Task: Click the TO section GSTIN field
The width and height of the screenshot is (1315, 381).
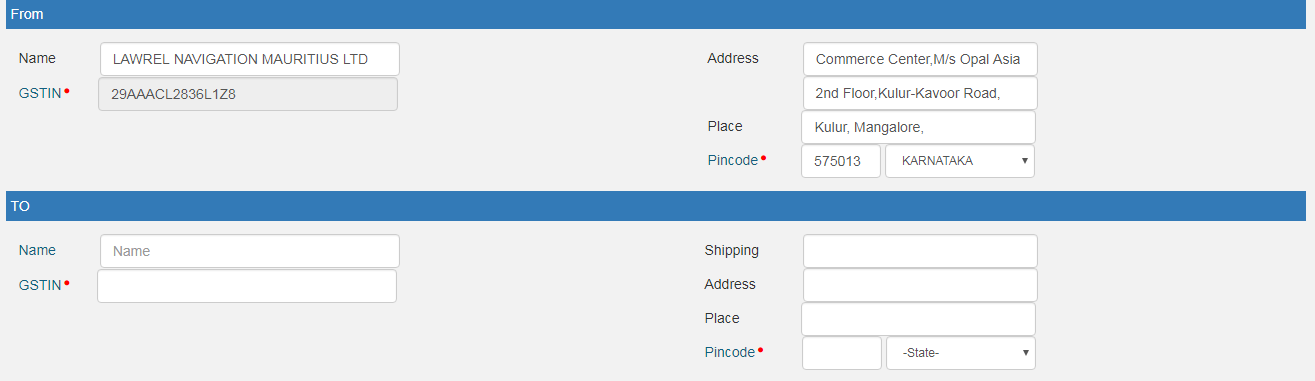Action: click(247, 286)
